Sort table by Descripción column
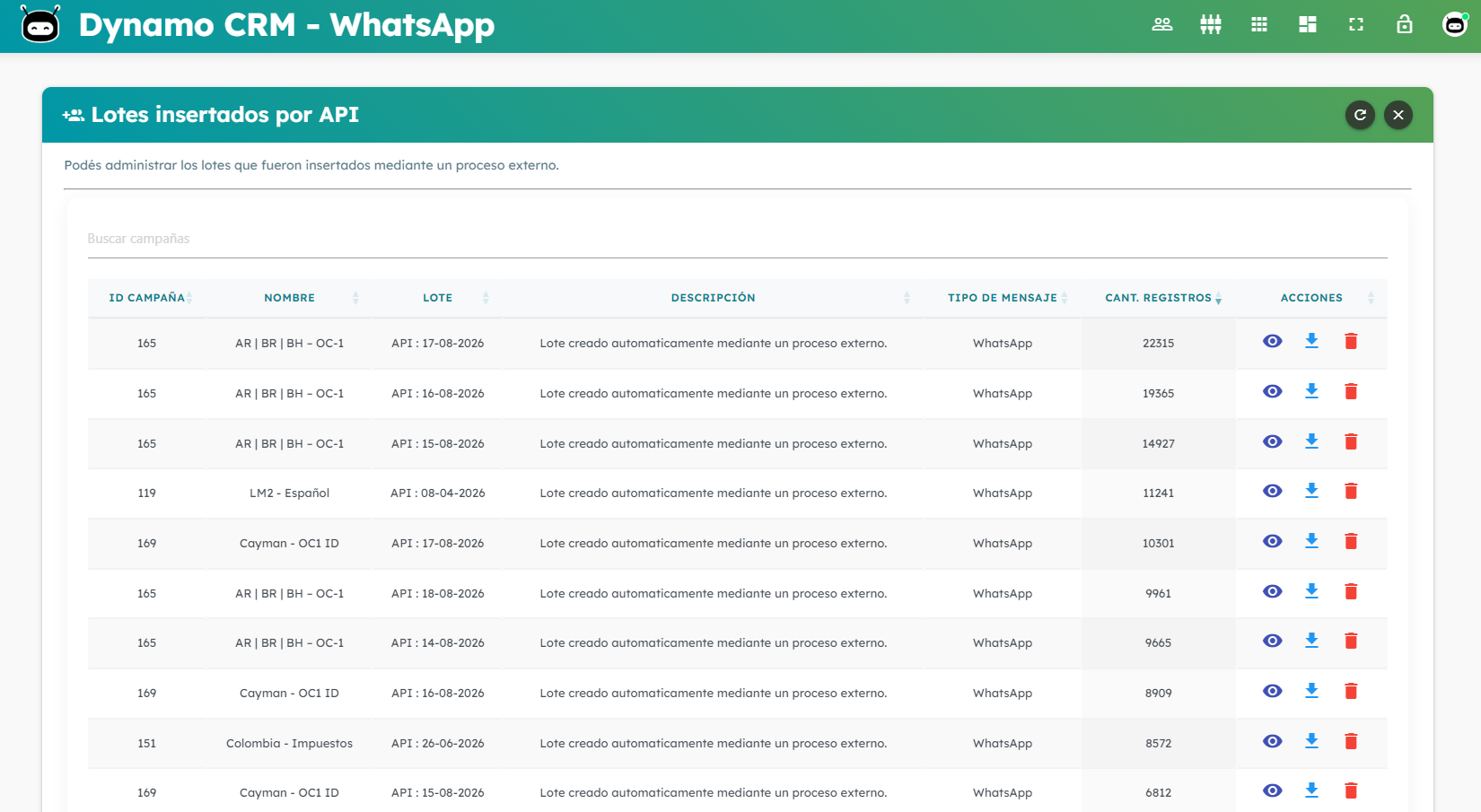Screen dimensions: 1481x812 point(714,298)
